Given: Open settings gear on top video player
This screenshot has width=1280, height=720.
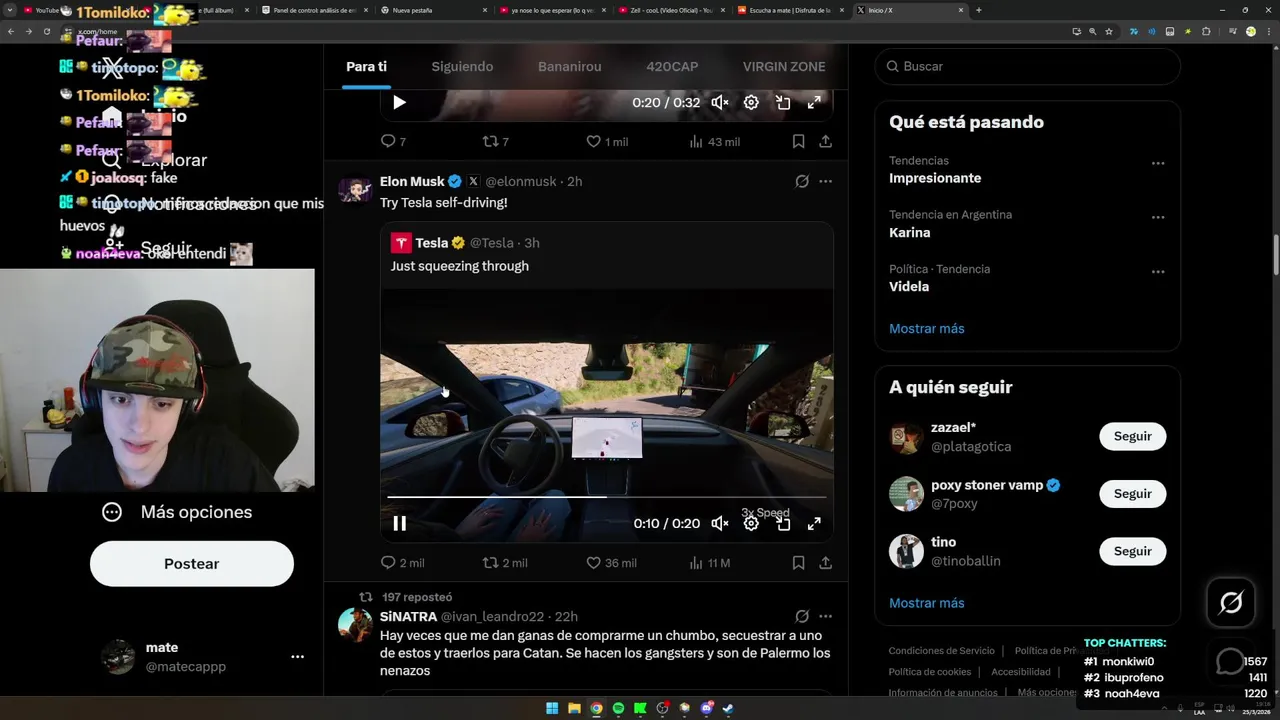Looking at the screenshot, I should tap(751, 102).
